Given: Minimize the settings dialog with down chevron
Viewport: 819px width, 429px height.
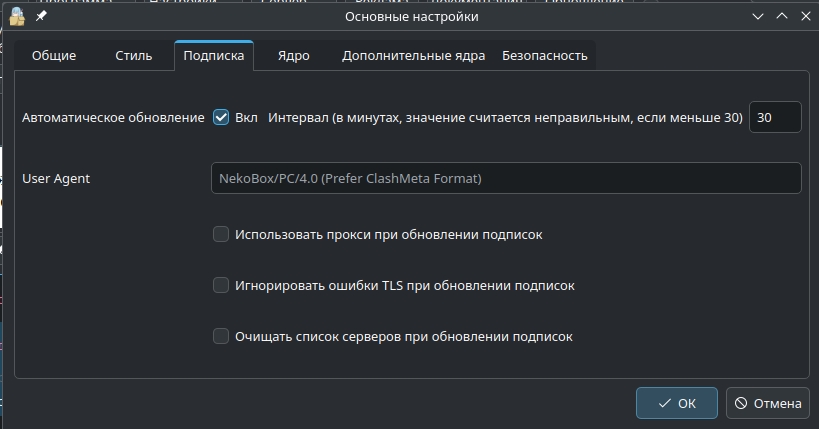Looking at the screenshot, I should point(758,17).
